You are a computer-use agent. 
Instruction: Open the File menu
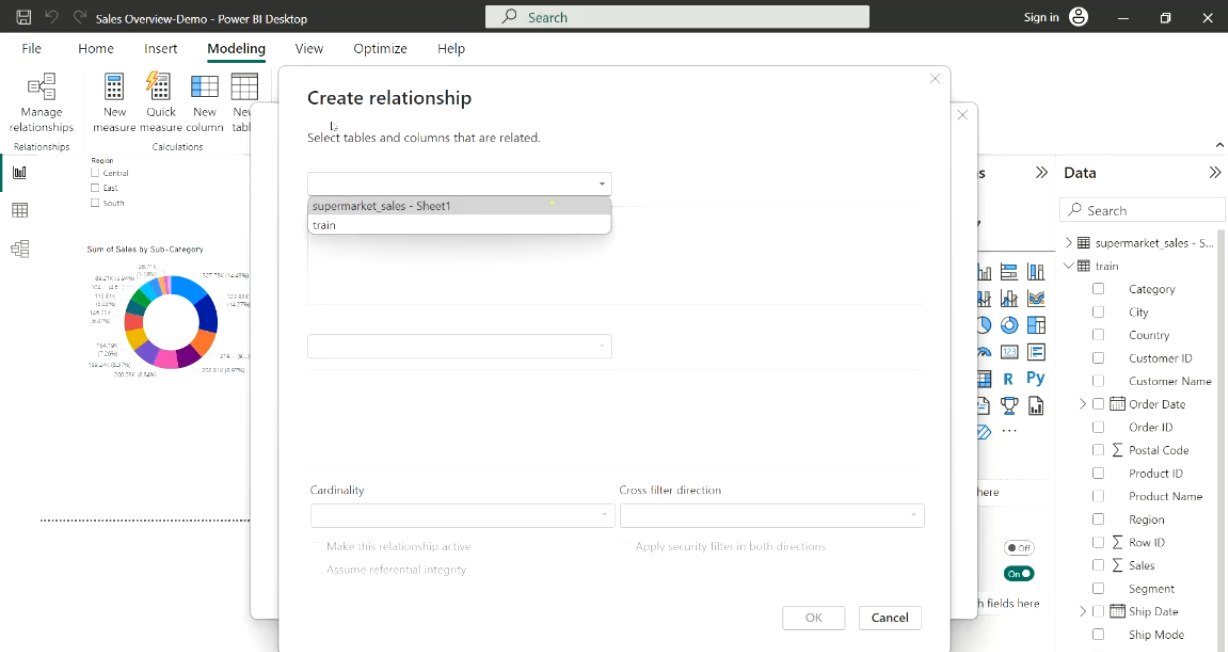(x=32, y=48)
